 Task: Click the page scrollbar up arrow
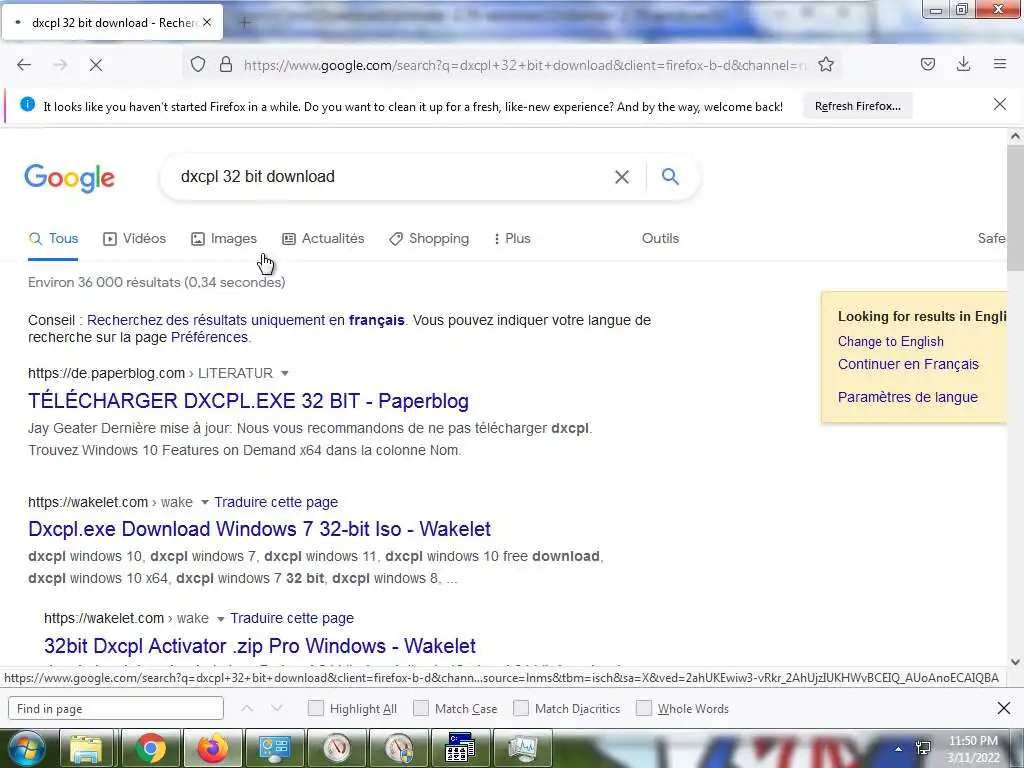coord(1015,136)
